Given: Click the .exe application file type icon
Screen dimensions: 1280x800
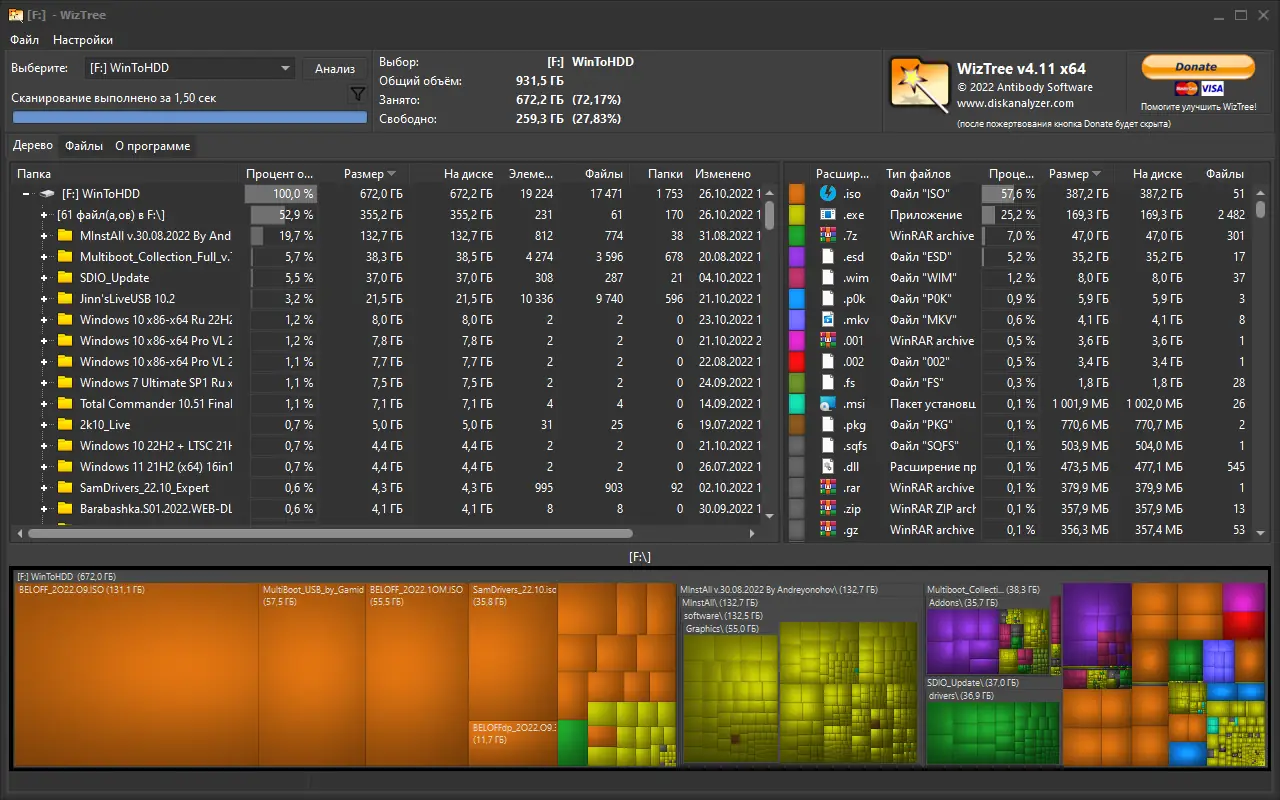Looking at the screenshot, I should (x=827, y=215).
